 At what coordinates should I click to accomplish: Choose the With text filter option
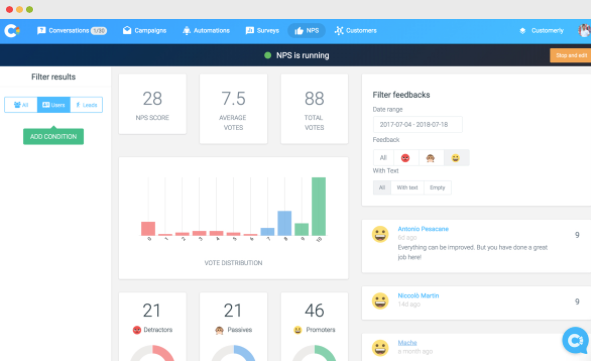coord(407,187)
